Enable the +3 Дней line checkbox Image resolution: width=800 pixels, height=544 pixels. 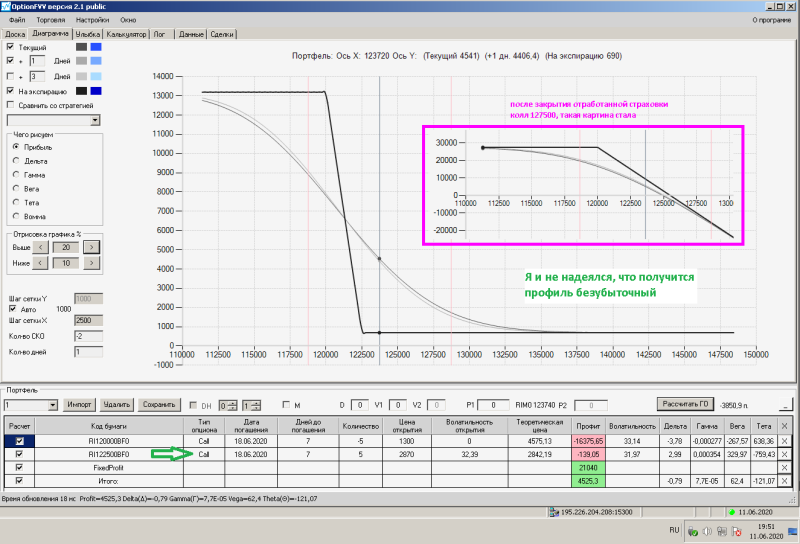[10, 76]
